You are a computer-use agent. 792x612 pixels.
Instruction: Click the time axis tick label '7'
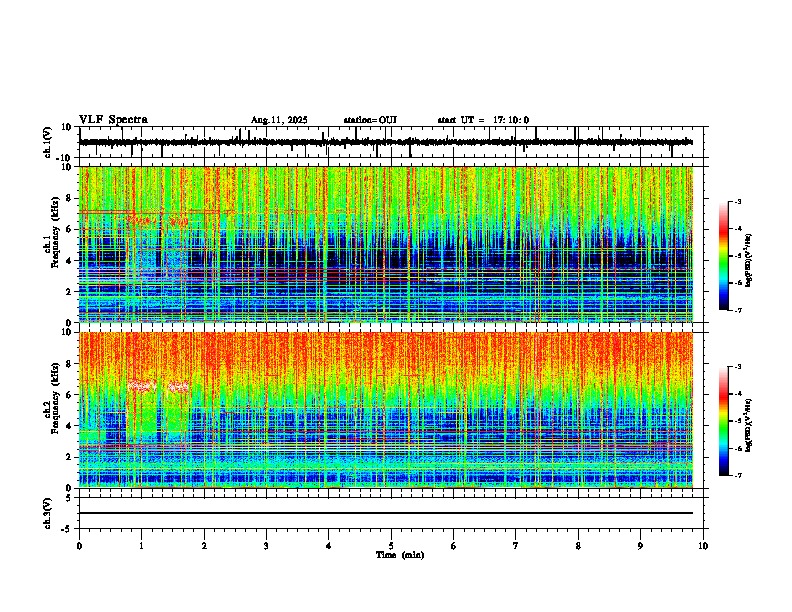pos(516,546)
